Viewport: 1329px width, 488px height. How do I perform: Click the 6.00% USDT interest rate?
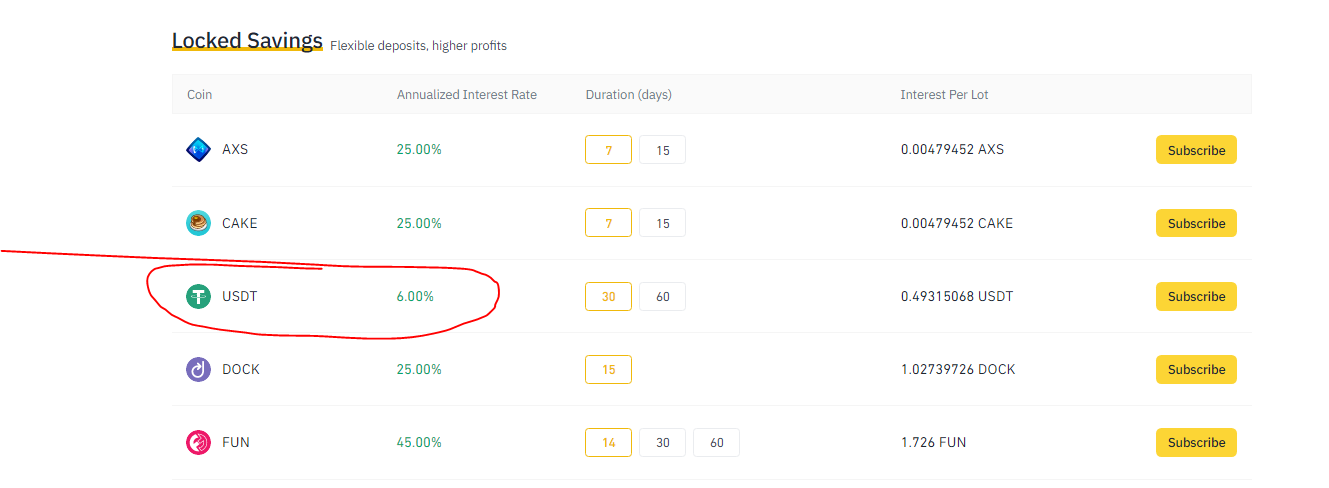point(416,296)
